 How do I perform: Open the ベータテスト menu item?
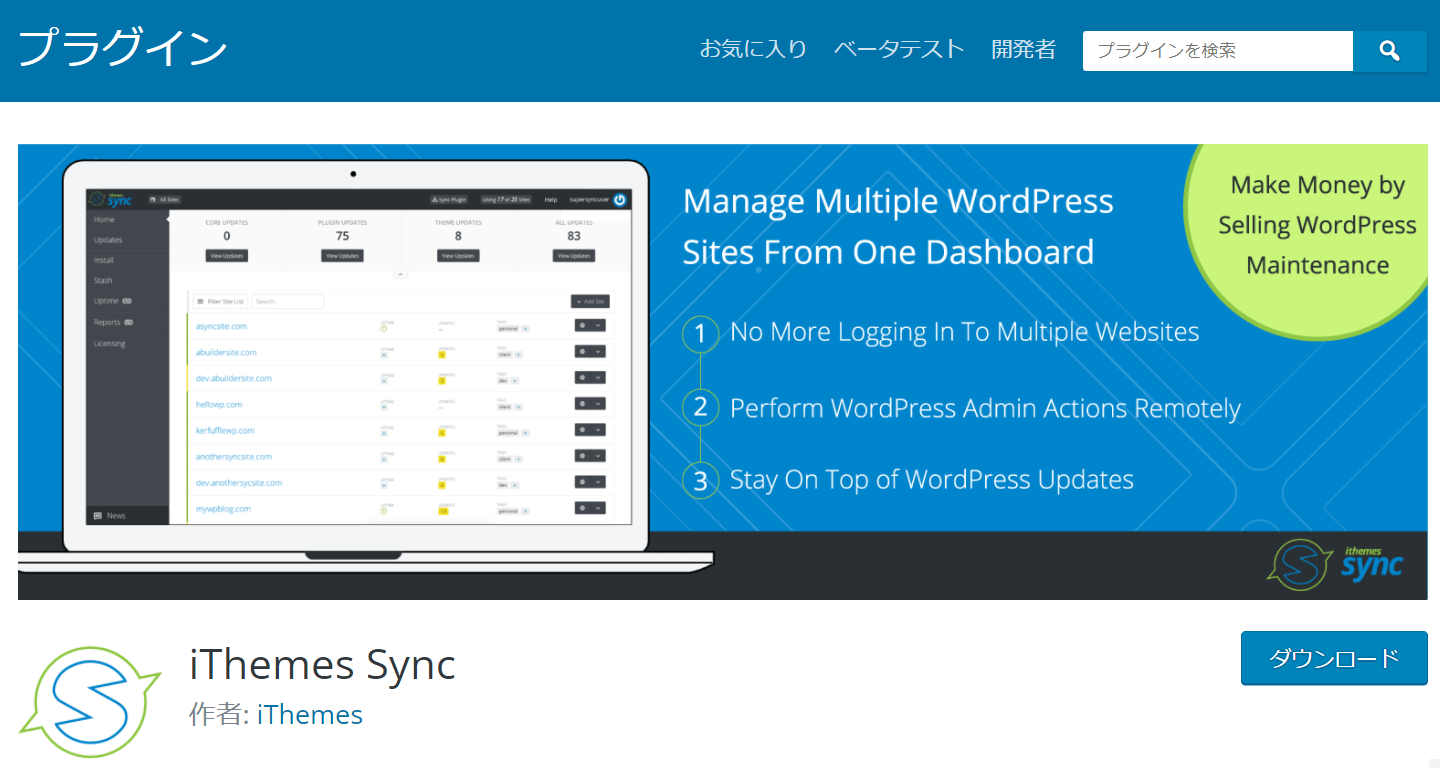pos(899,49)
